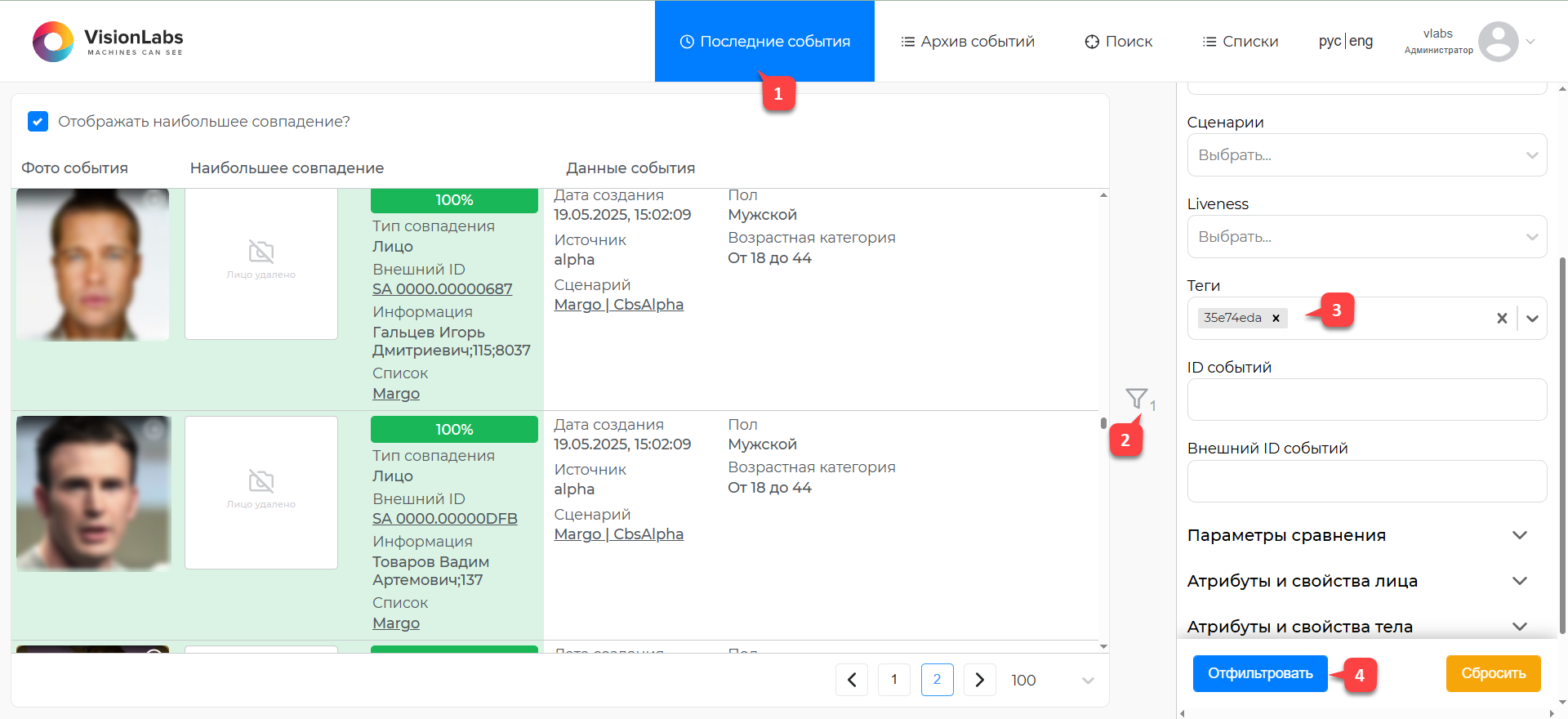Click the 'Сбросить' button
Image resolution: width=1568 pixels, height=719 pixels.
(1493, 673)
